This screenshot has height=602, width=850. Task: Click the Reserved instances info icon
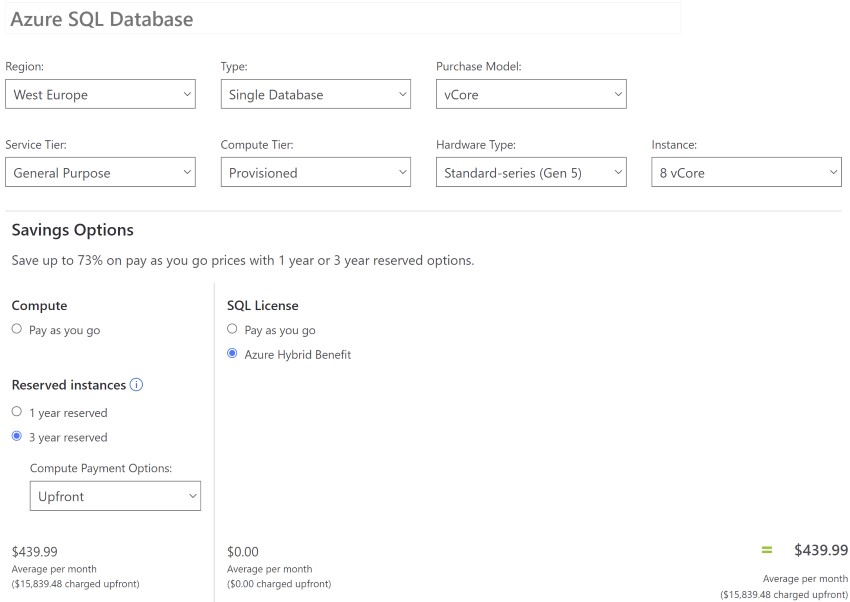coord(137,385)
